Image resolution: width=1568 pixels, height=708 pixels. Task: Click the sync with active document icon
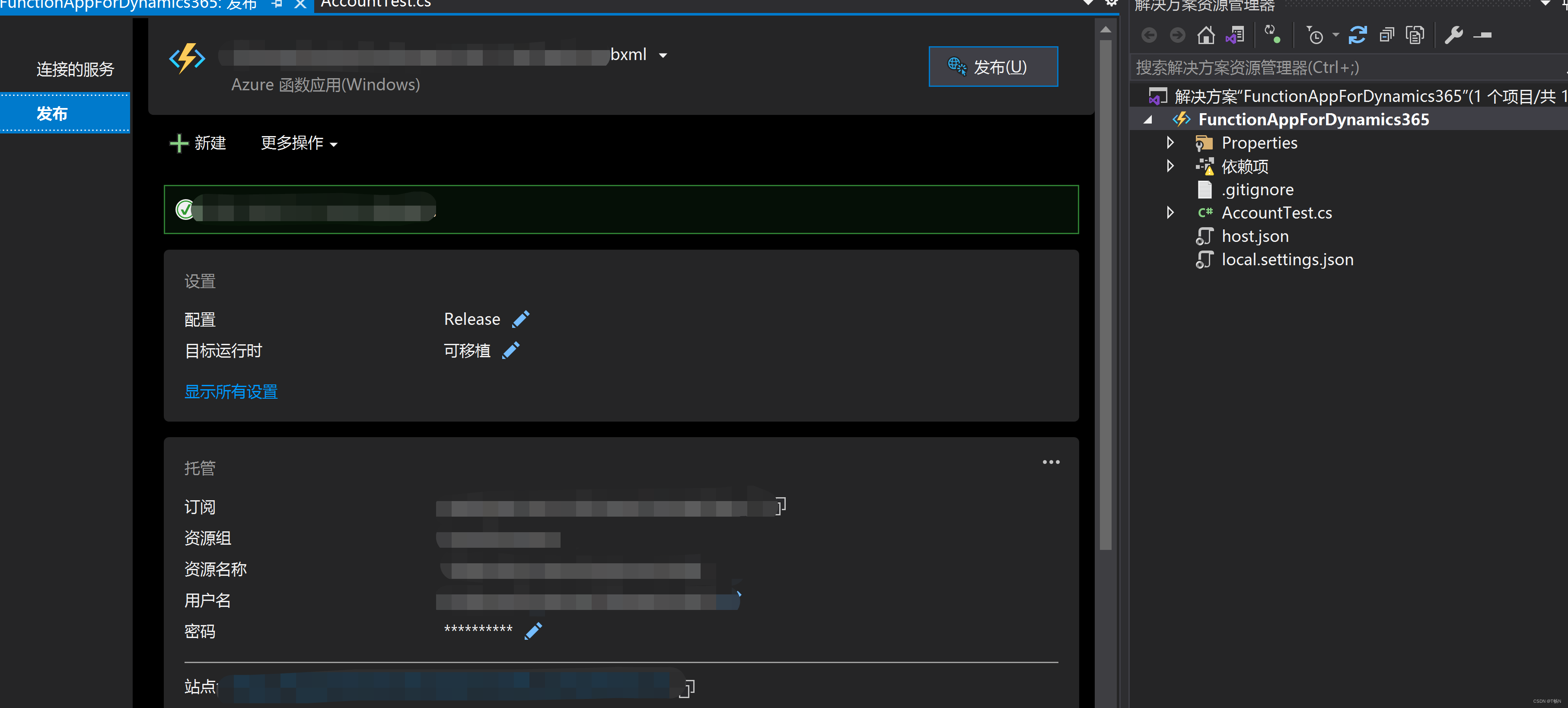[1272, 34]
